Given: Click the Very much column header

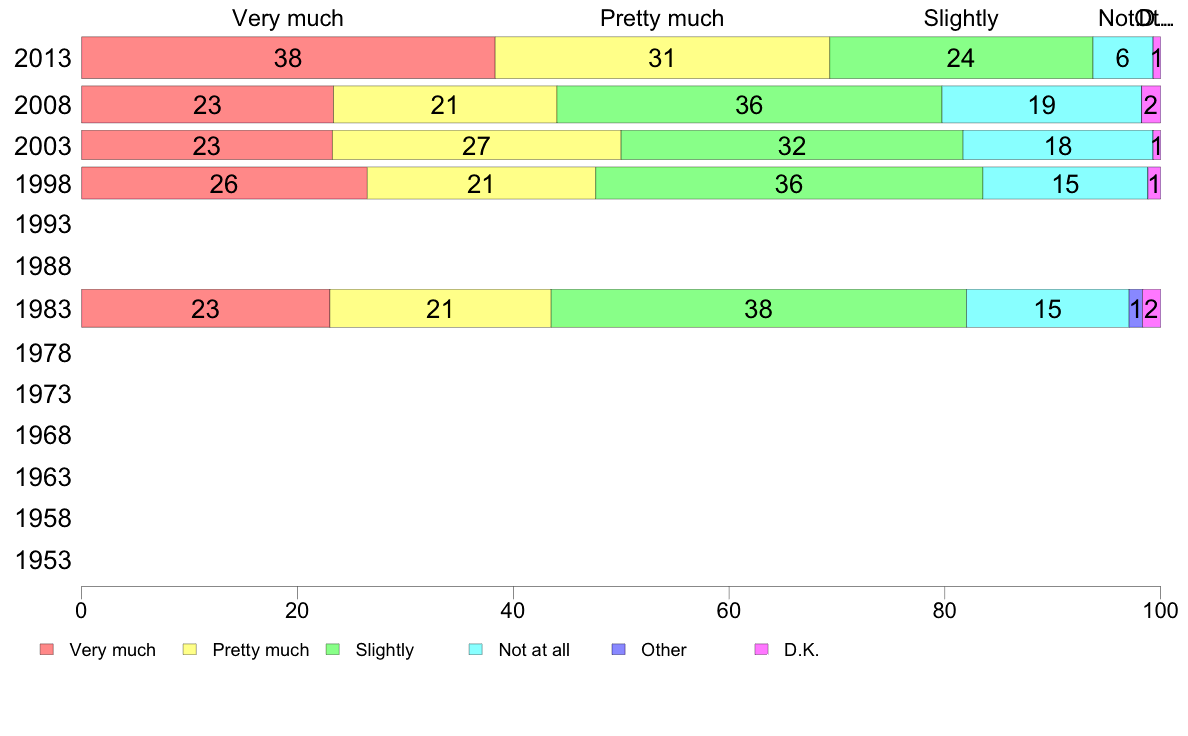Looking at the screenshot, I should click(288, 18).
